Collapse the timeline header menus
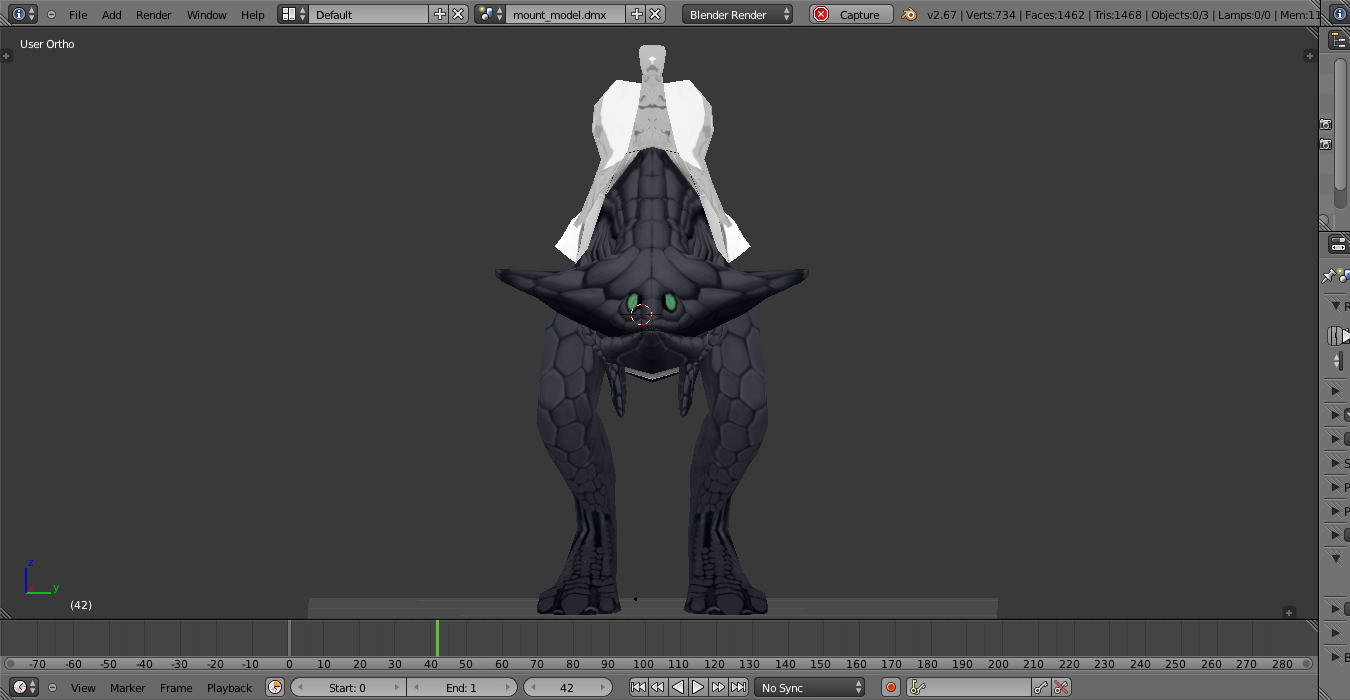This screenshot has height=700, width=1350. [51, 687]
